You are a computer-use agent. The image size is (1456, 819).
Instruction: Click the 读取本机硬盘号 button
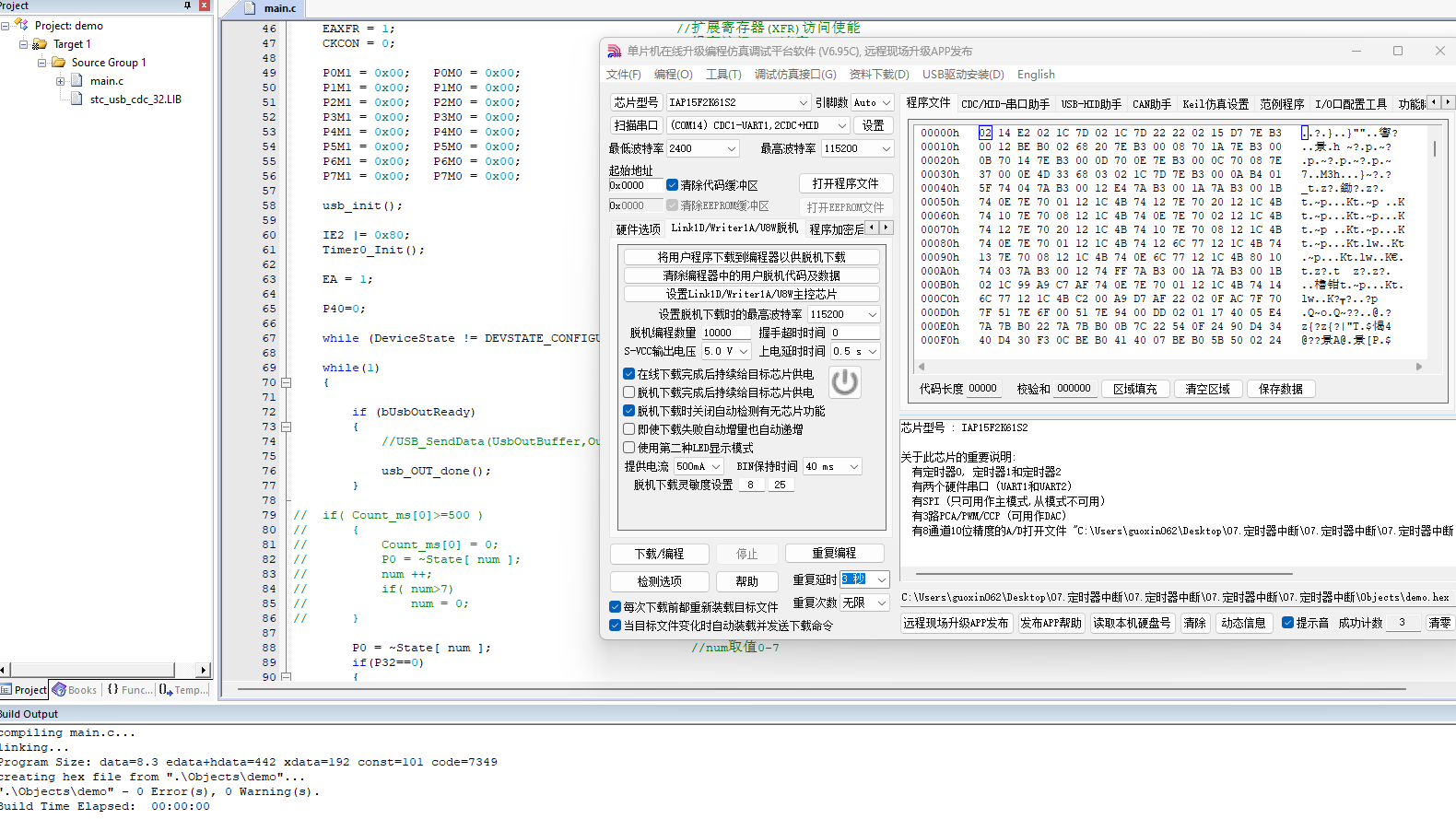pyautogui.click(x=1132, y=623)
